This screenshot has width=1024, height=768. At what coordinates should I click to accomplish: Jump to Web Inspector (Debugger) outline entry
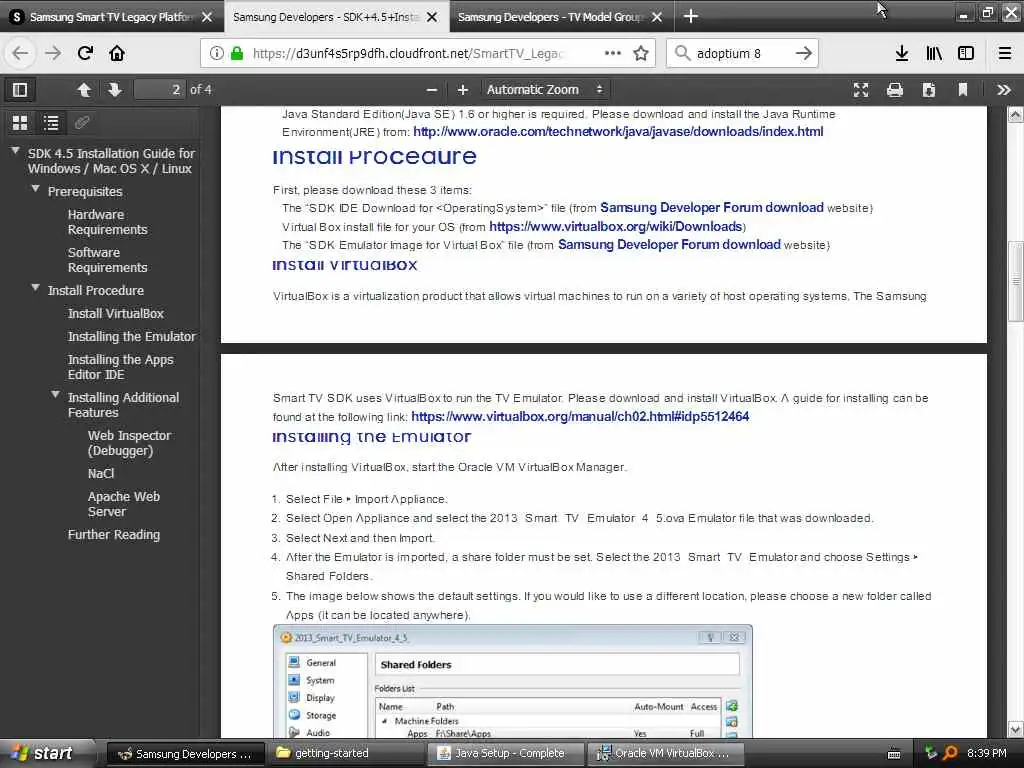129,443
